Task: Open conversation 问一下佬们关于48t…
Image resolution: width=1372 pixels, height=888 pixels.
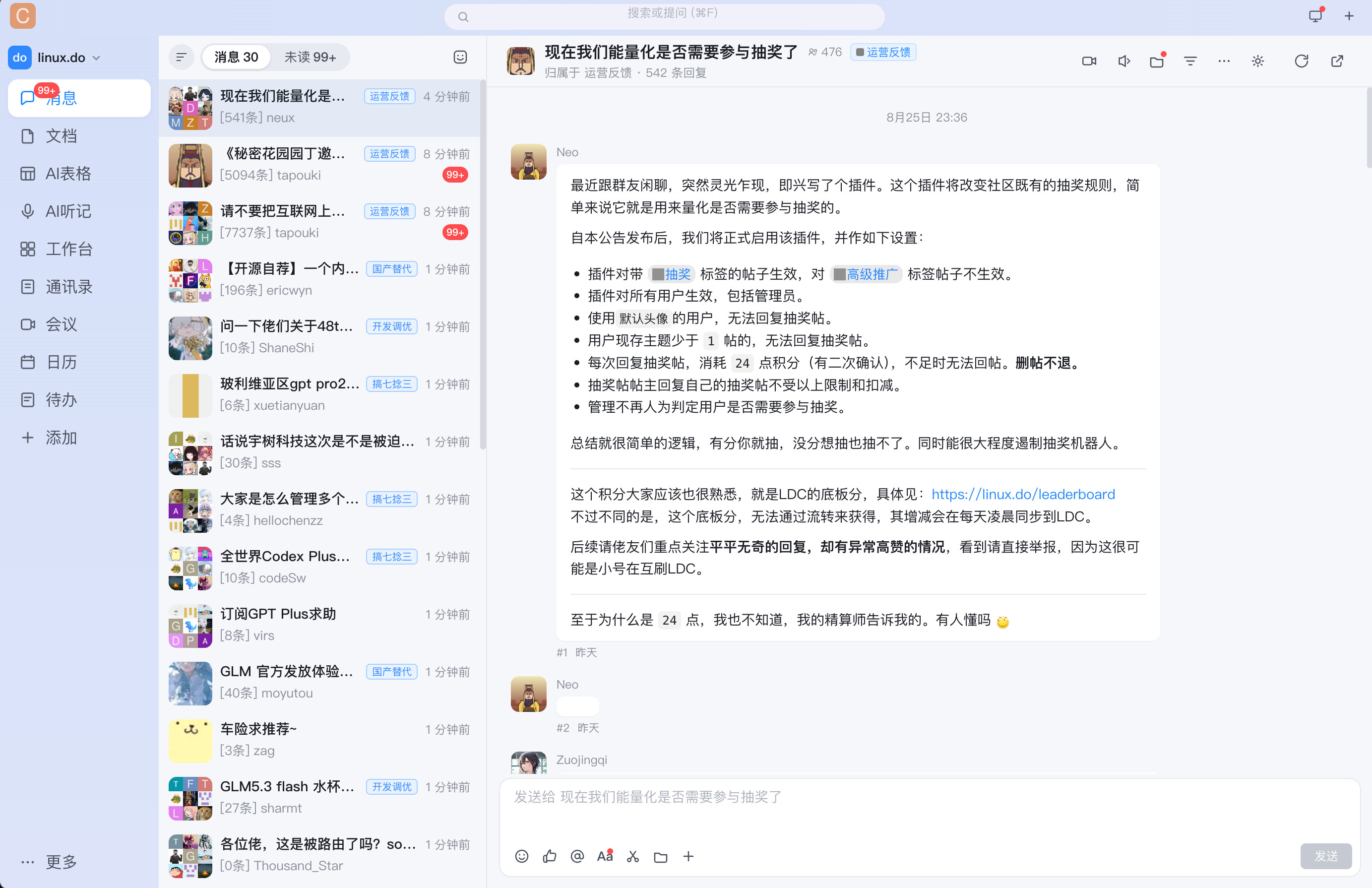Action: click(319, 338)
